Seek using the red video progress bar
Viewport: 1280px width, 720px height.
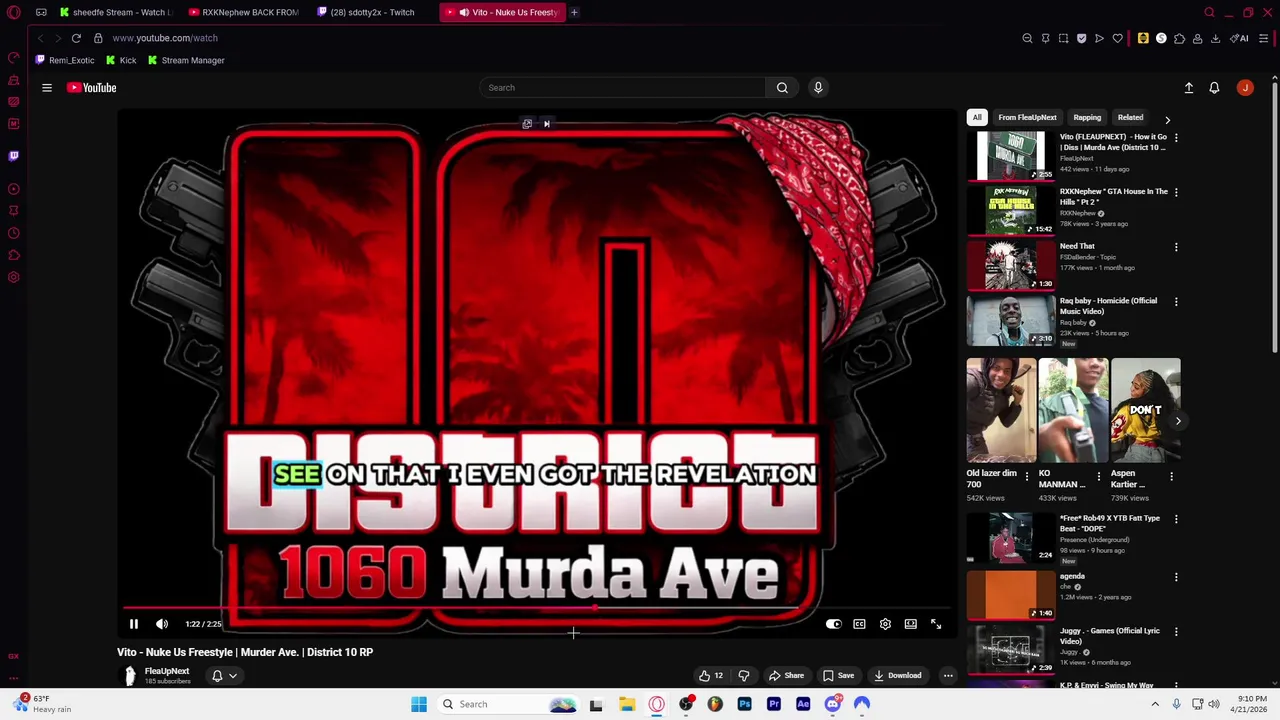[x=536, y=608]
